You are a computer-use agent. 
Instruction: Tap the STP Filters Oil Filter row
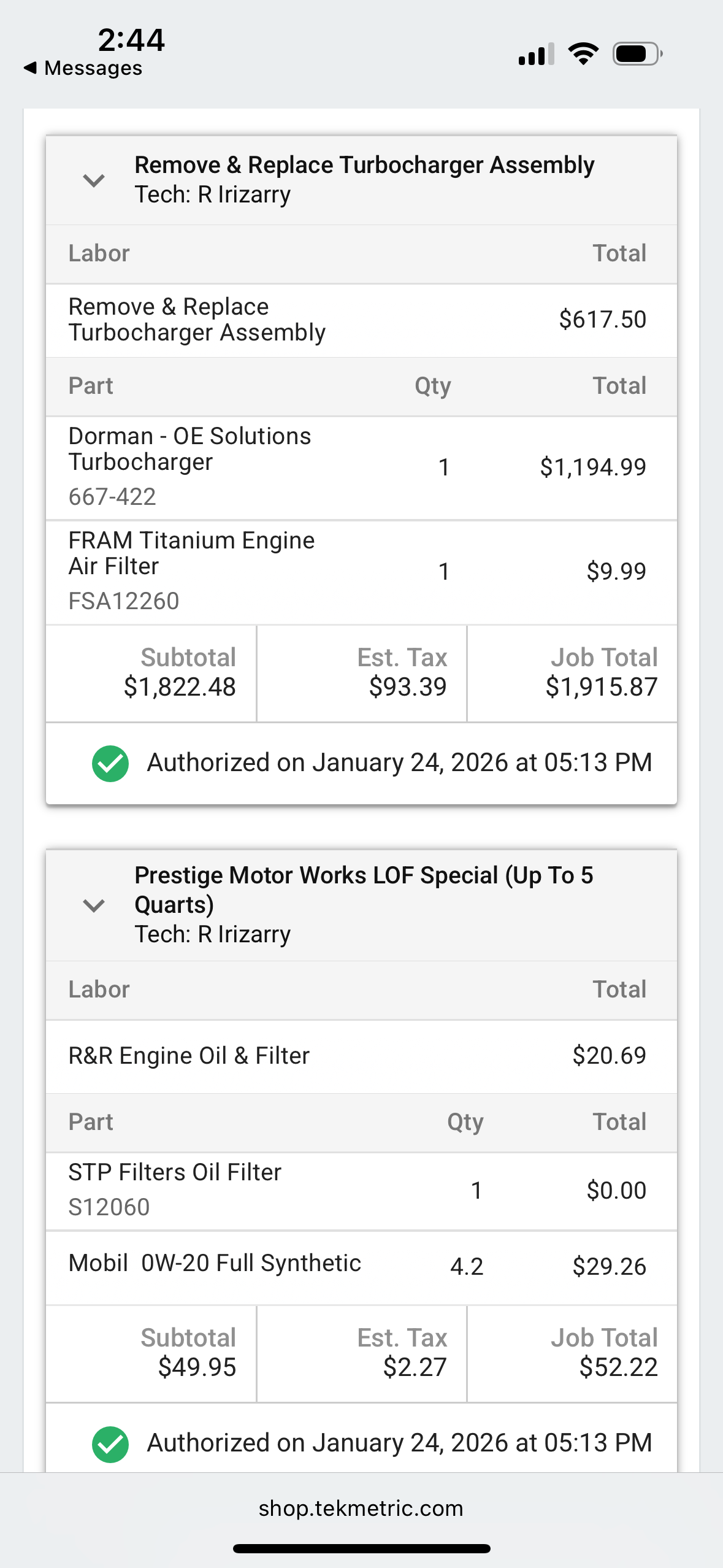[361, 1190]
